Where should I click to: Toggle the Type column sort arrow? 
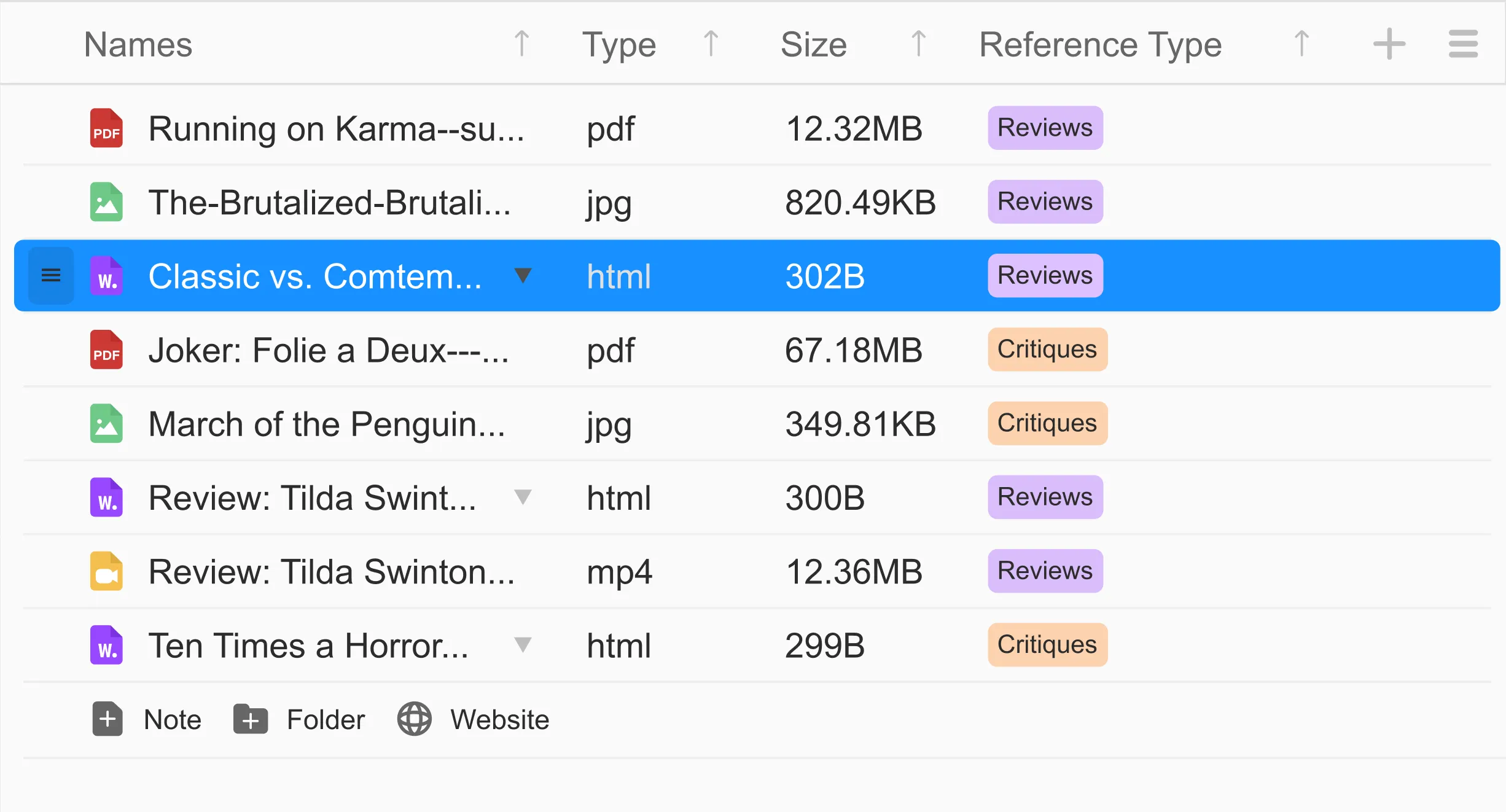(x=711, y=44)
